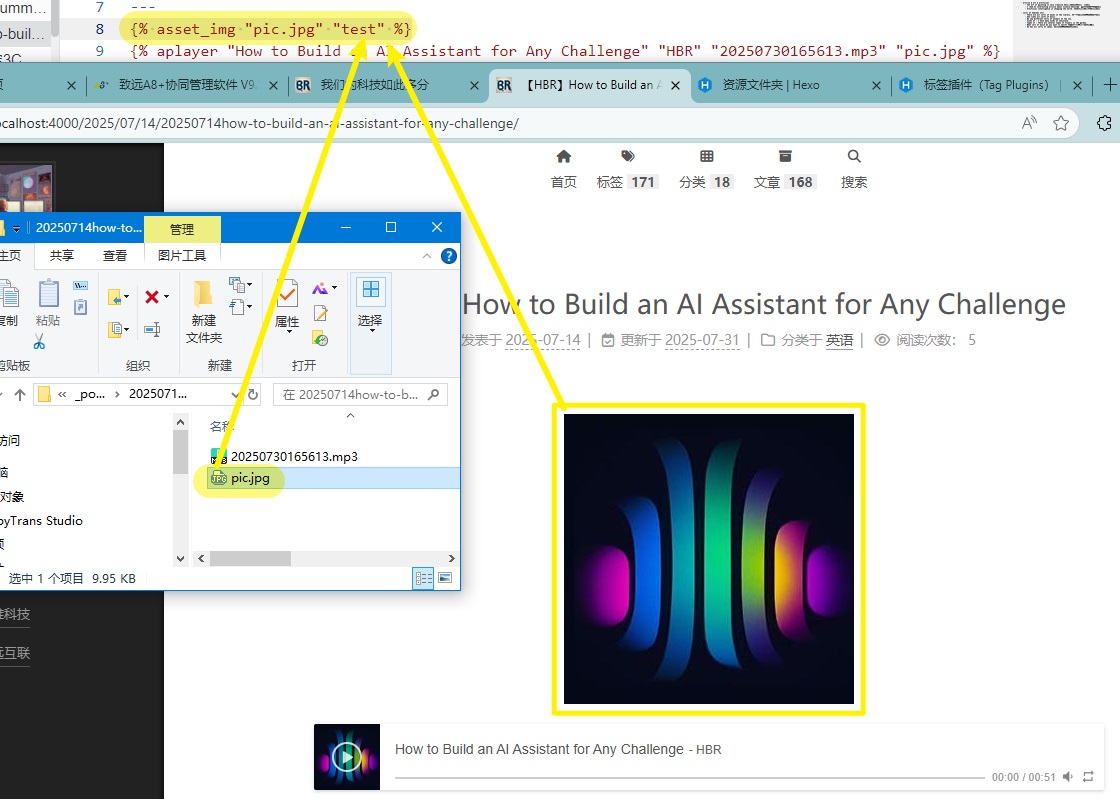Click the Select (选择) grid icon in Explorer
The image size is (1120, 799).
tap(371, 290)
